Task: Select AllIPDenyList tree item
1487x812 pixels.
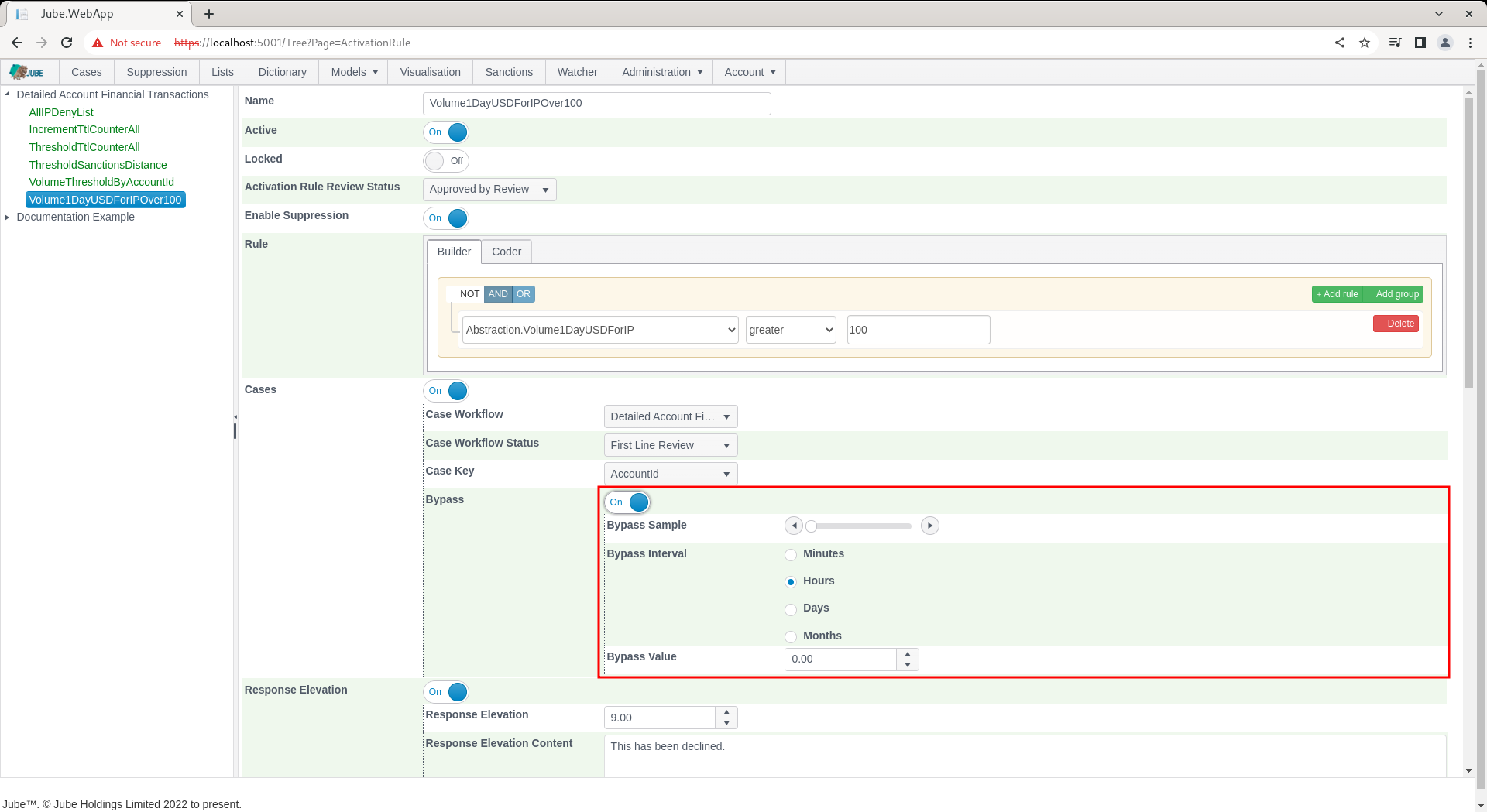Action: 61,112
